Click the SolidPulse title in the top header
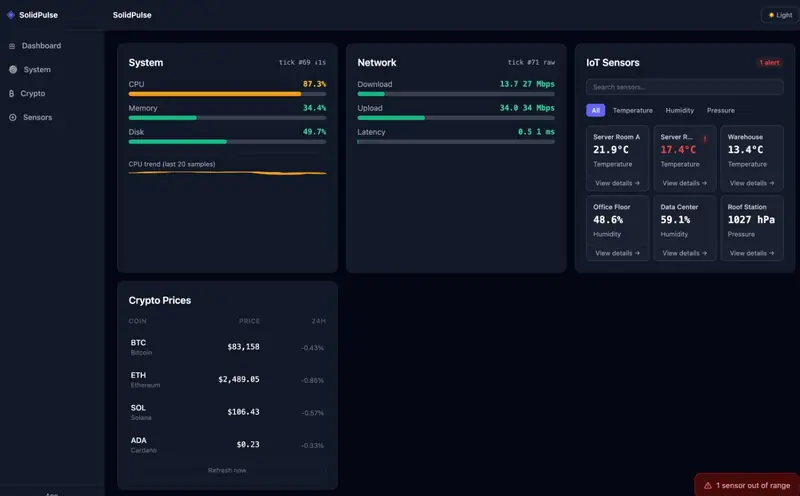This screenshot has width=800, height=496. click(x=132, y=15)
